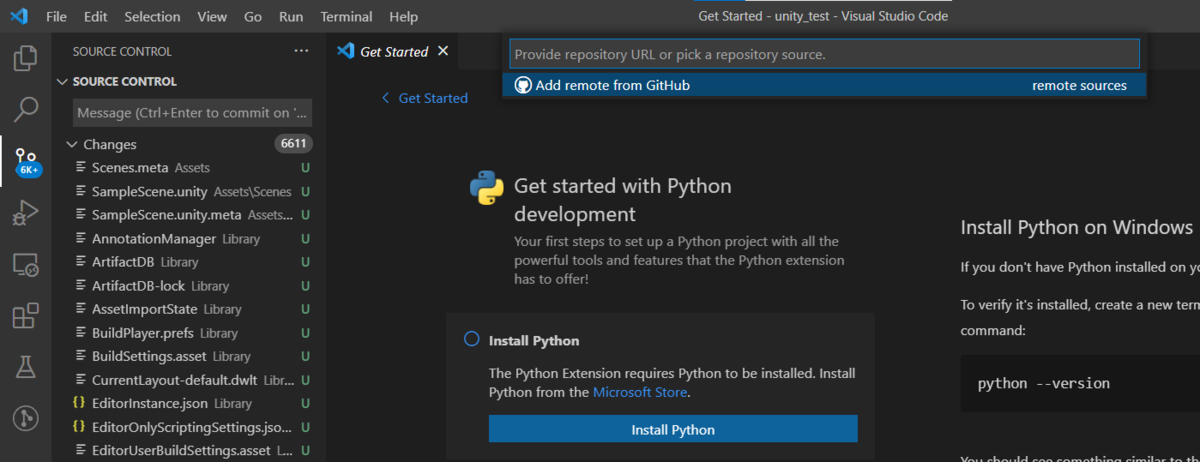The height and width of the screenshot is (462, 1200).
Task: Click the JSON icon of EditorInstance.json
Action: (x=80, y=403)
